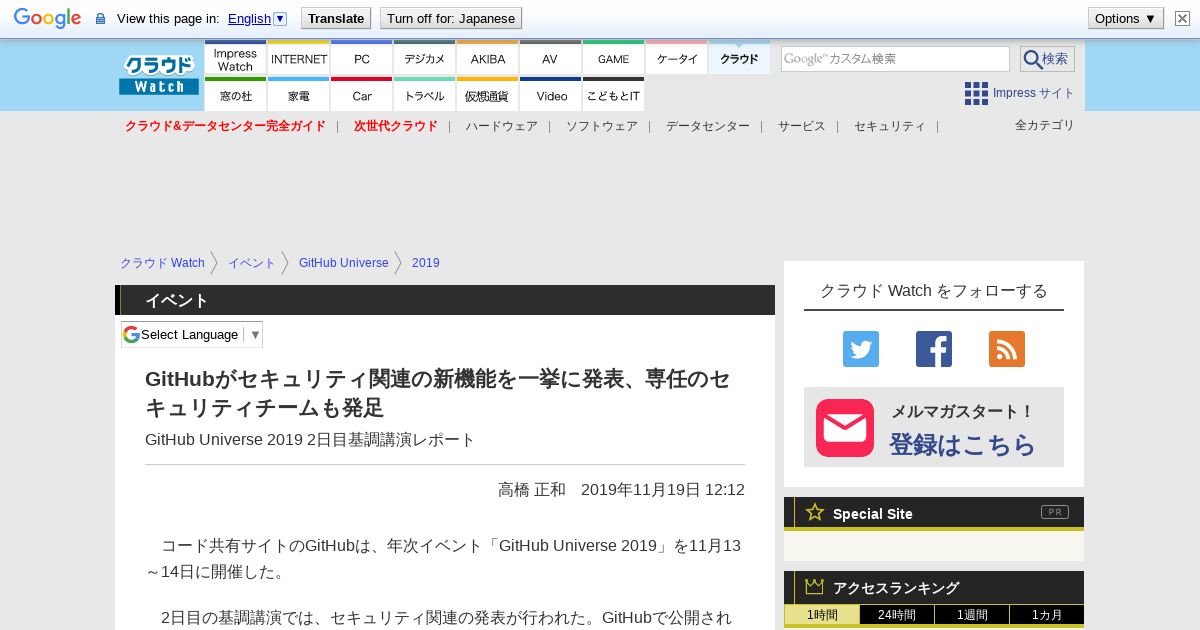The height and width of the screenshot is (630, 1200).
Task: Click the イベント breadcrumb link
Action: (x=252, y=263)
